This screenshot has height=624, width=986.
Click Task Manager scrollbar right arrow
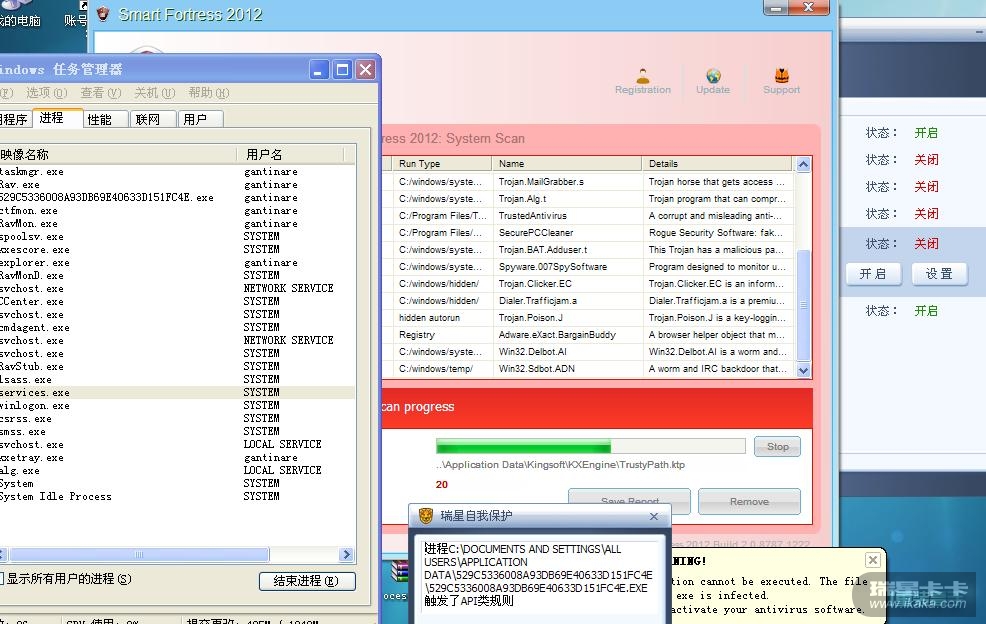(x=346, y=554)
